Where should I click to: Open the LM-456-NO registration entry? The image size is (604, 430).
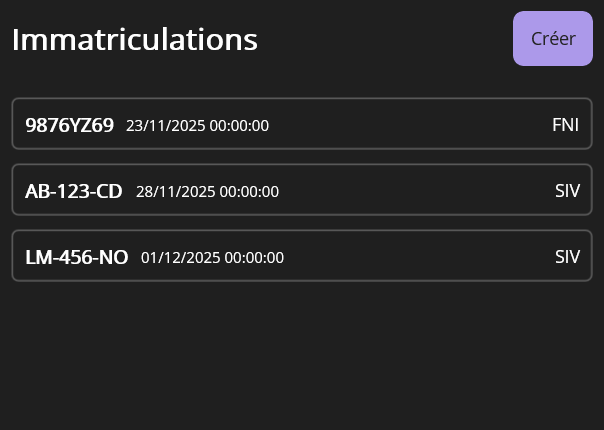(301, 256)
